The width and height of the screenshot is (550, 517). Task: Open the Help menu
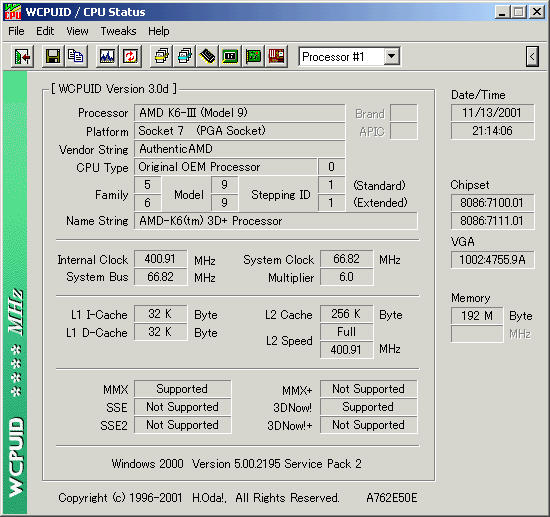(x=159, y=31)
